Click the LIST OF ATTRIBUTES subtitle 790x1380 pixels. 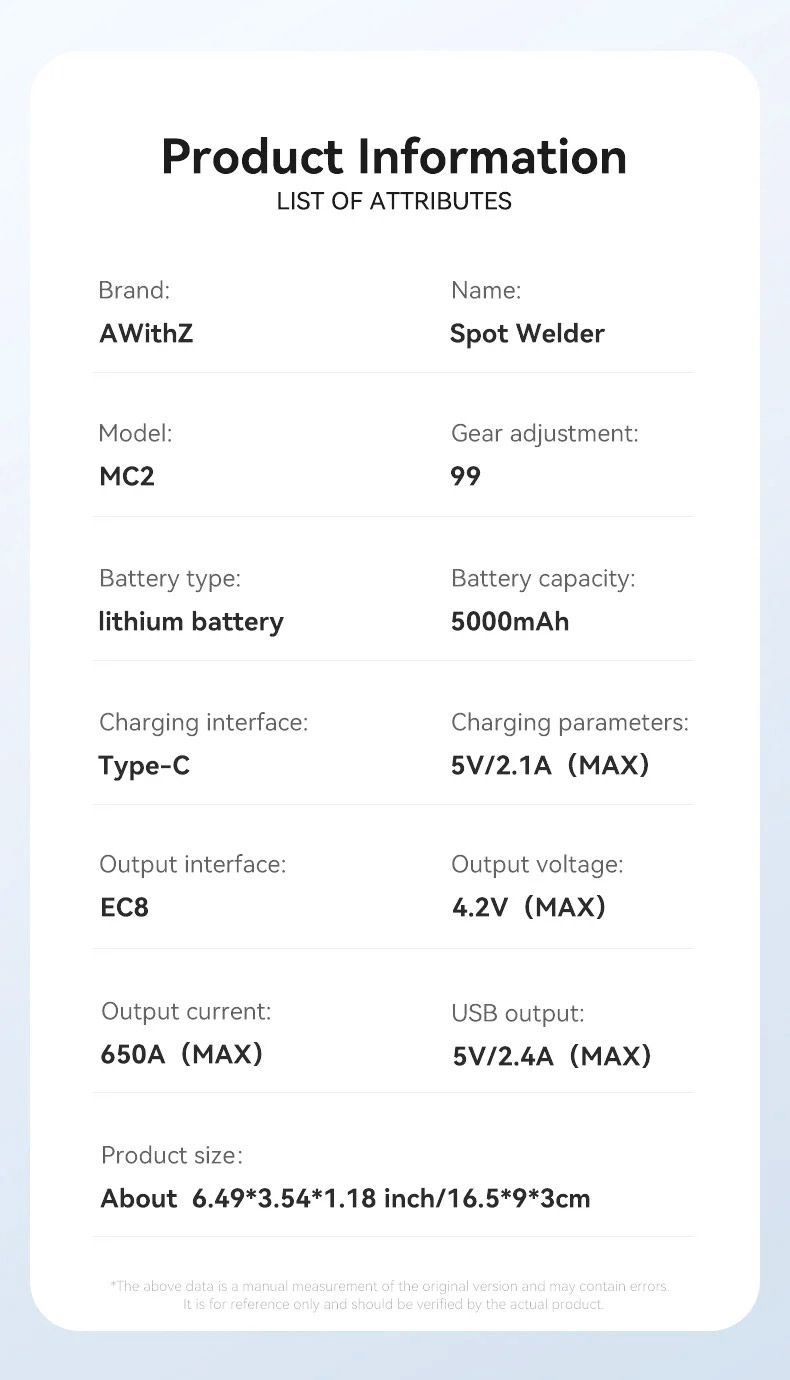394,201
